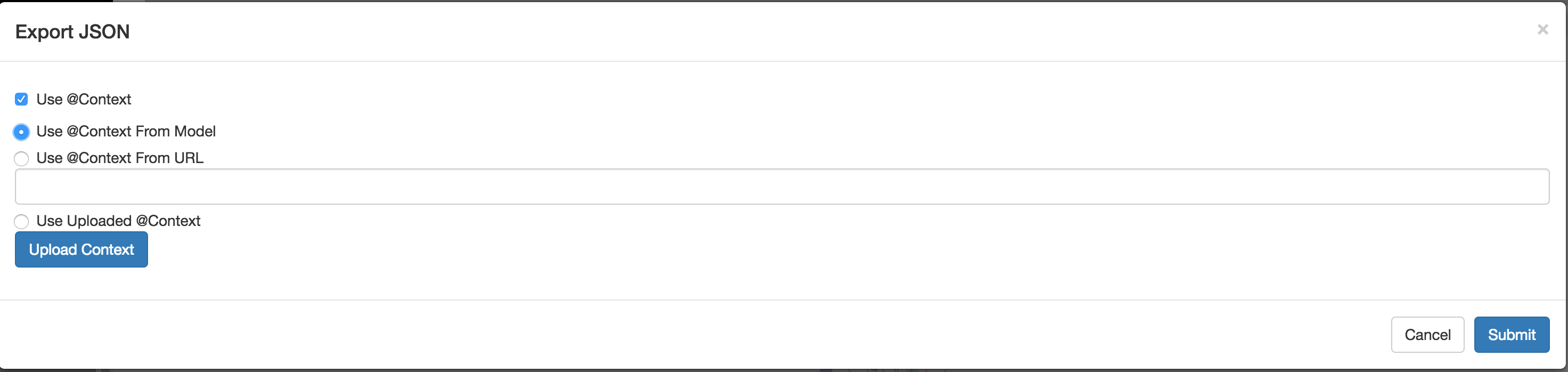The height and width of the screenshot is (372, 1568).
Task: Hit the blue Submit button in the footer
Action: point(1511,334)
